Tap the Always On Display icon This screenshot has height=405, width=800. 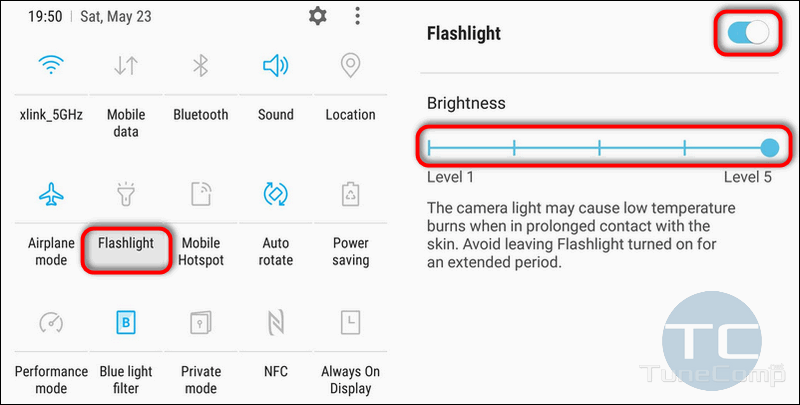(x=351, y=322)
